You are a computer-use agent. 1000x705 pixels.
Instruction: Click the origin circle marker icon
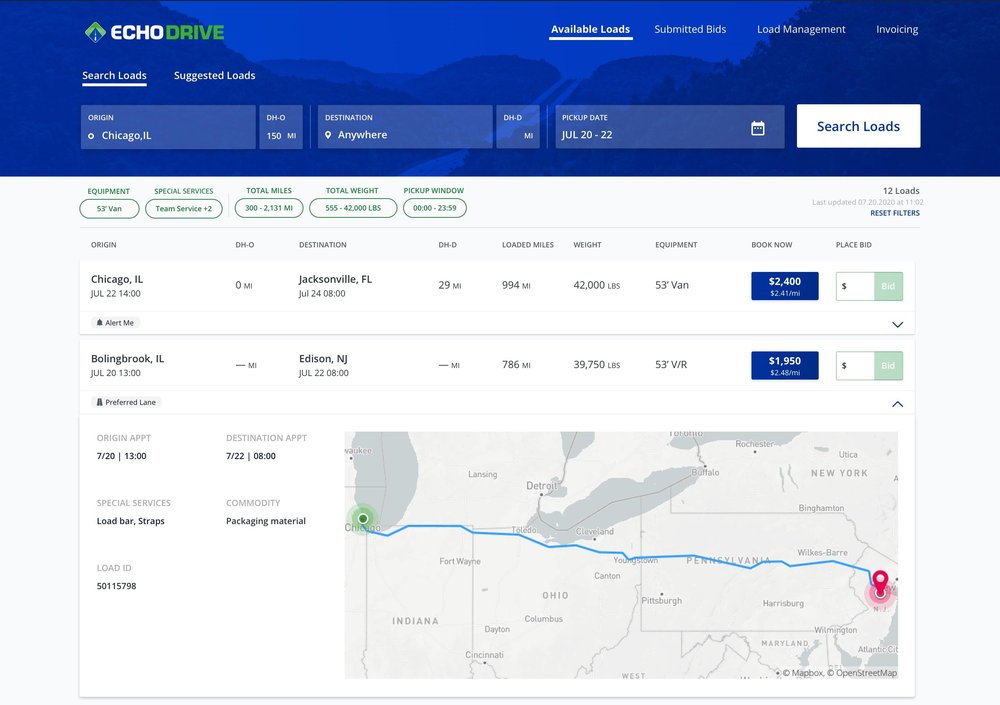[91, 136]
